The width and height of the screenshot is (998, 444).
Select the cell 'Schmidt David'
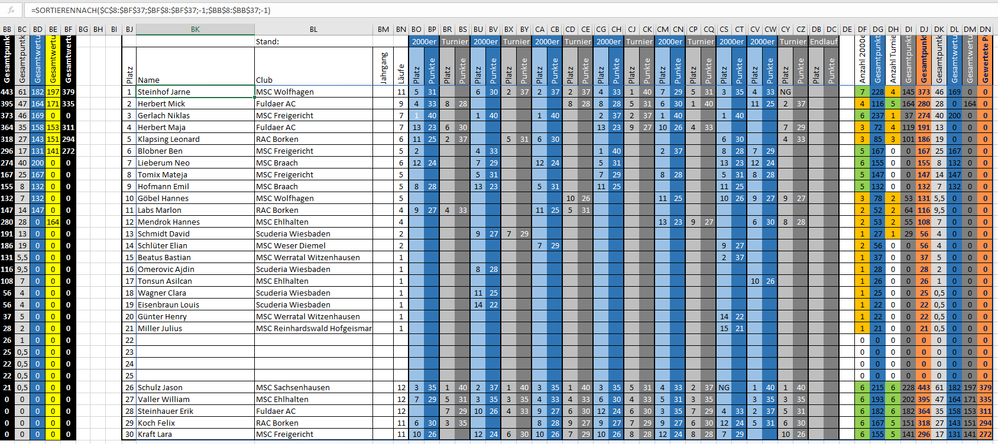pos(195,234)
